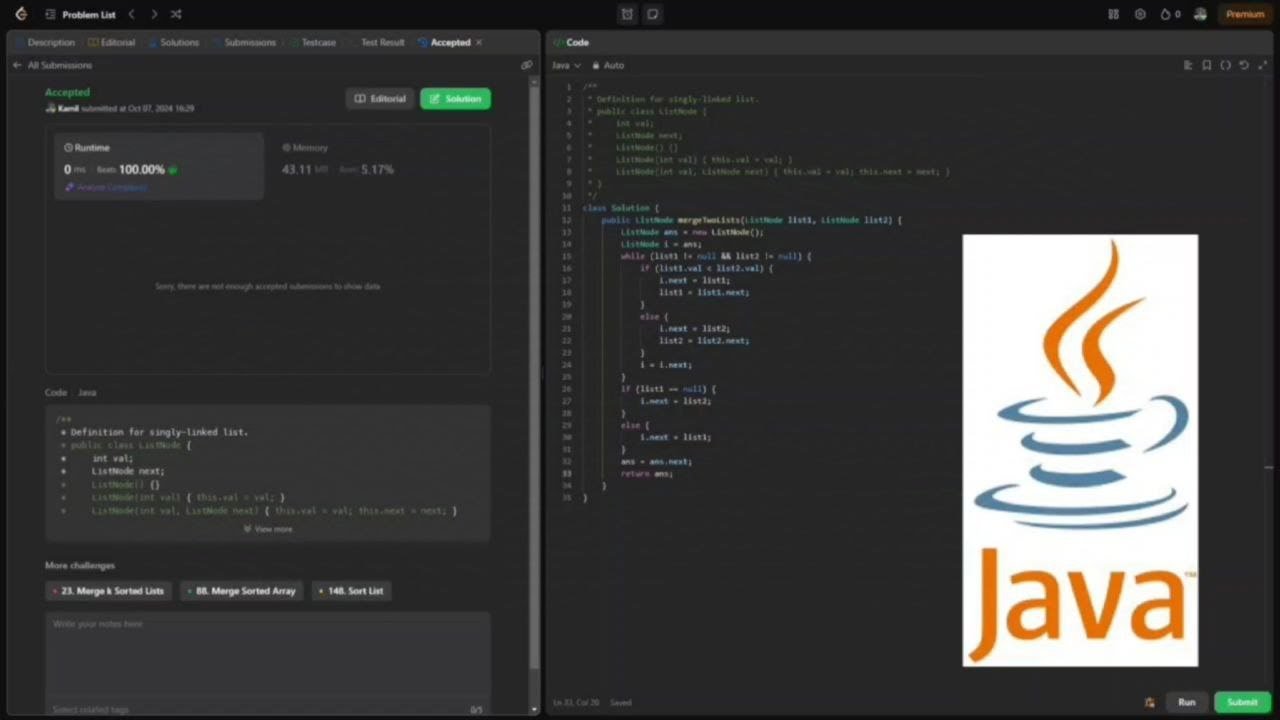Select the Memory stats card

pos(377,165)
